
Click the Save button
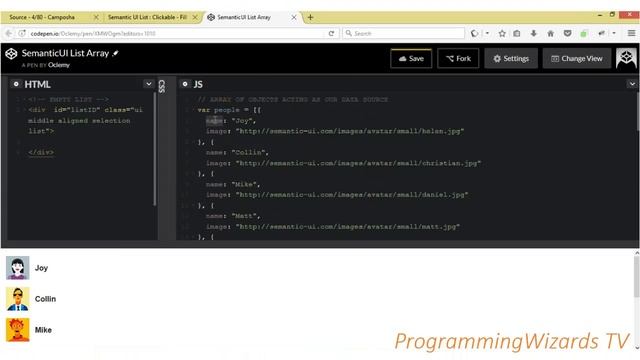[411, 58]
